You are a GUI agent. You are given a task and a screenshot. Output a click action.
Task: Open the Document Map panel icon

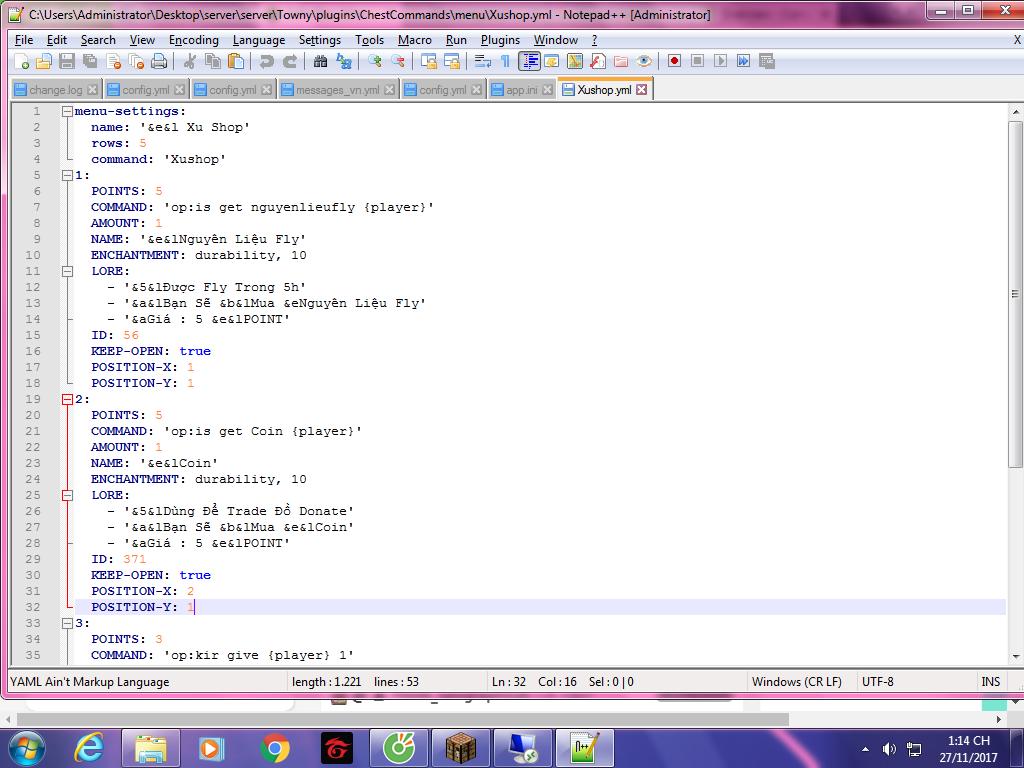tap(574, 61)
